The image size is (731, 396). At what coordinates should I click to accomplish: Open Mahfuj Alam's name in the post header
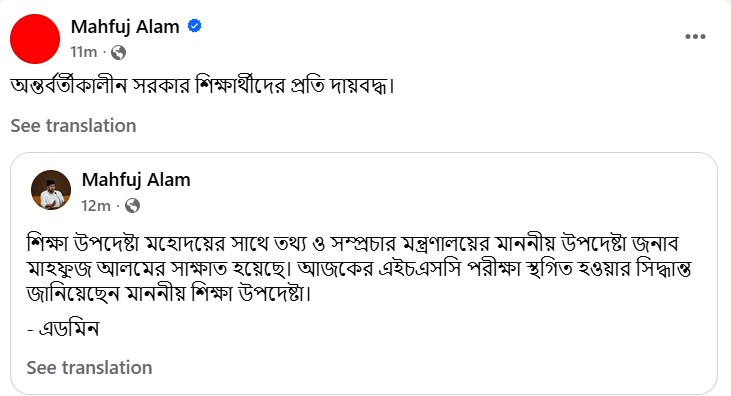coord(125,27)
